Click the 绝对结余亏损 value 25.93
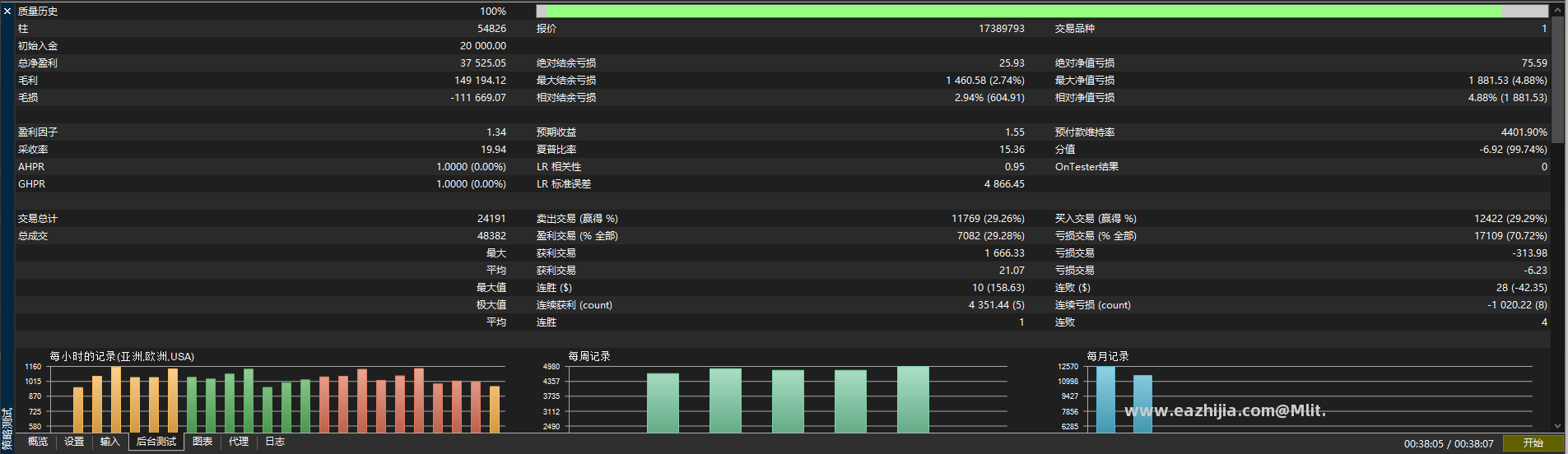 (x=1012, y=63)
